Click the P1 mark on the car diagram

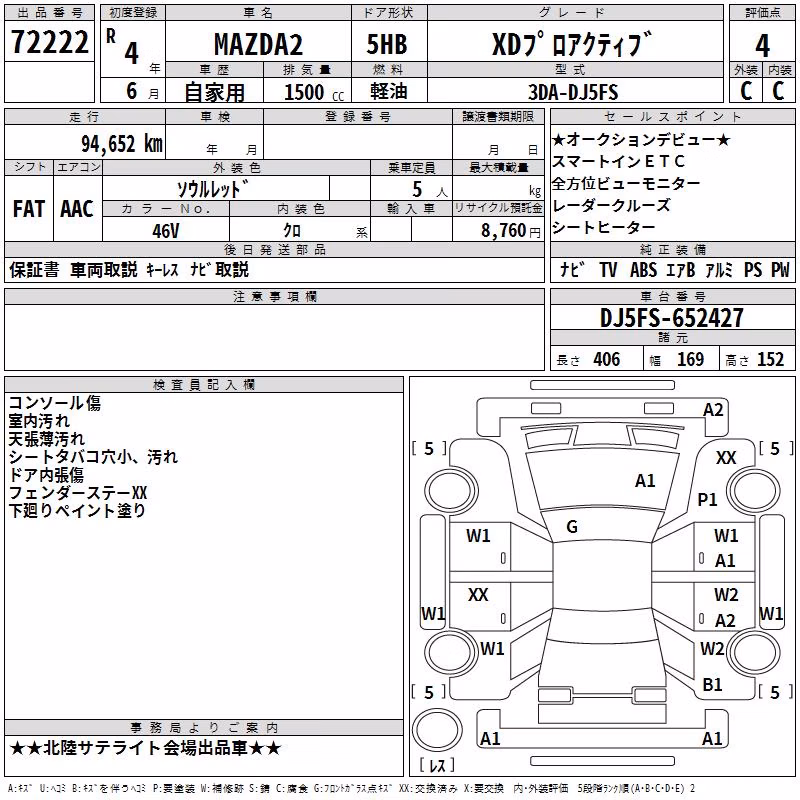707,499
